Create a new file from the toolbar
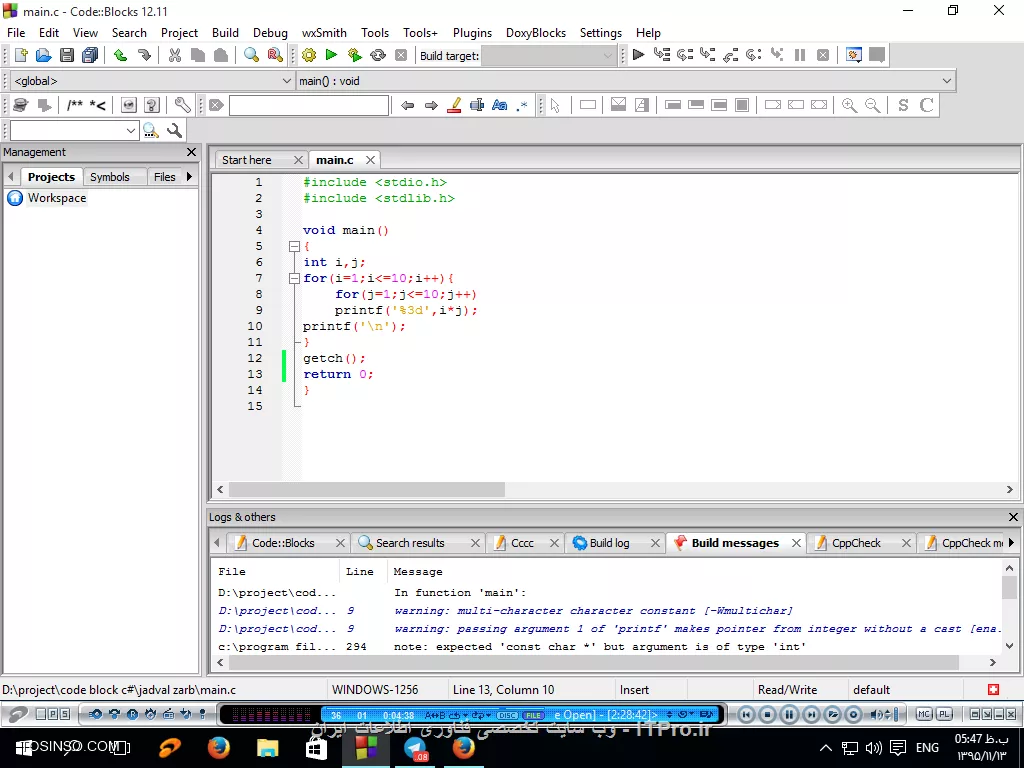1024x768 pixels. pos(21,56)
